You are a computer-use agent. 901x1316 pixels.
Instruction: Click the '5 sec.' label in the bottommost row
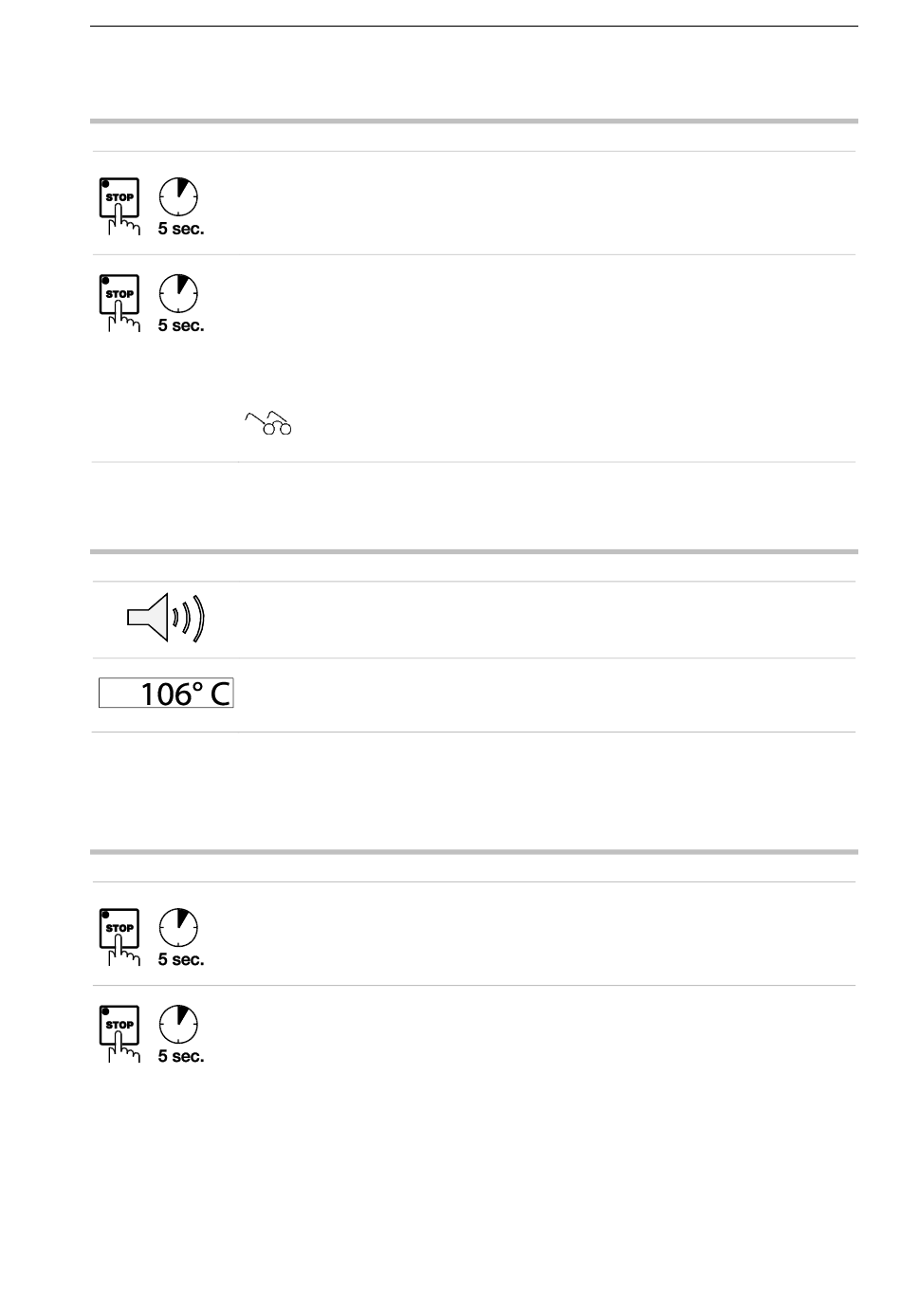point(181,1056)
